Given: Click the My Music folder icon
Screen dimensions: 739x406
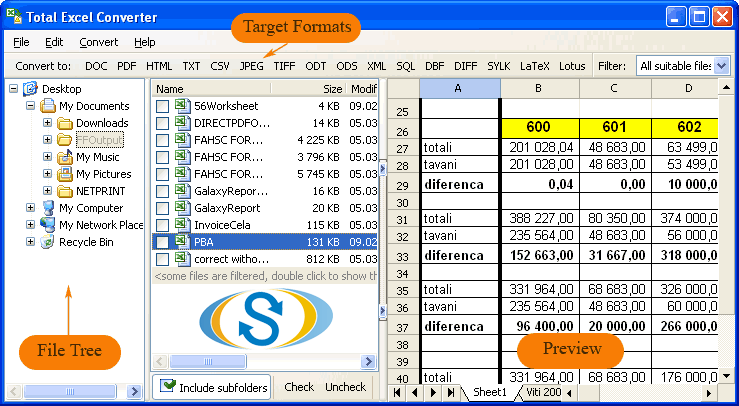Looking at the screenshot, I should pos(65,157).
